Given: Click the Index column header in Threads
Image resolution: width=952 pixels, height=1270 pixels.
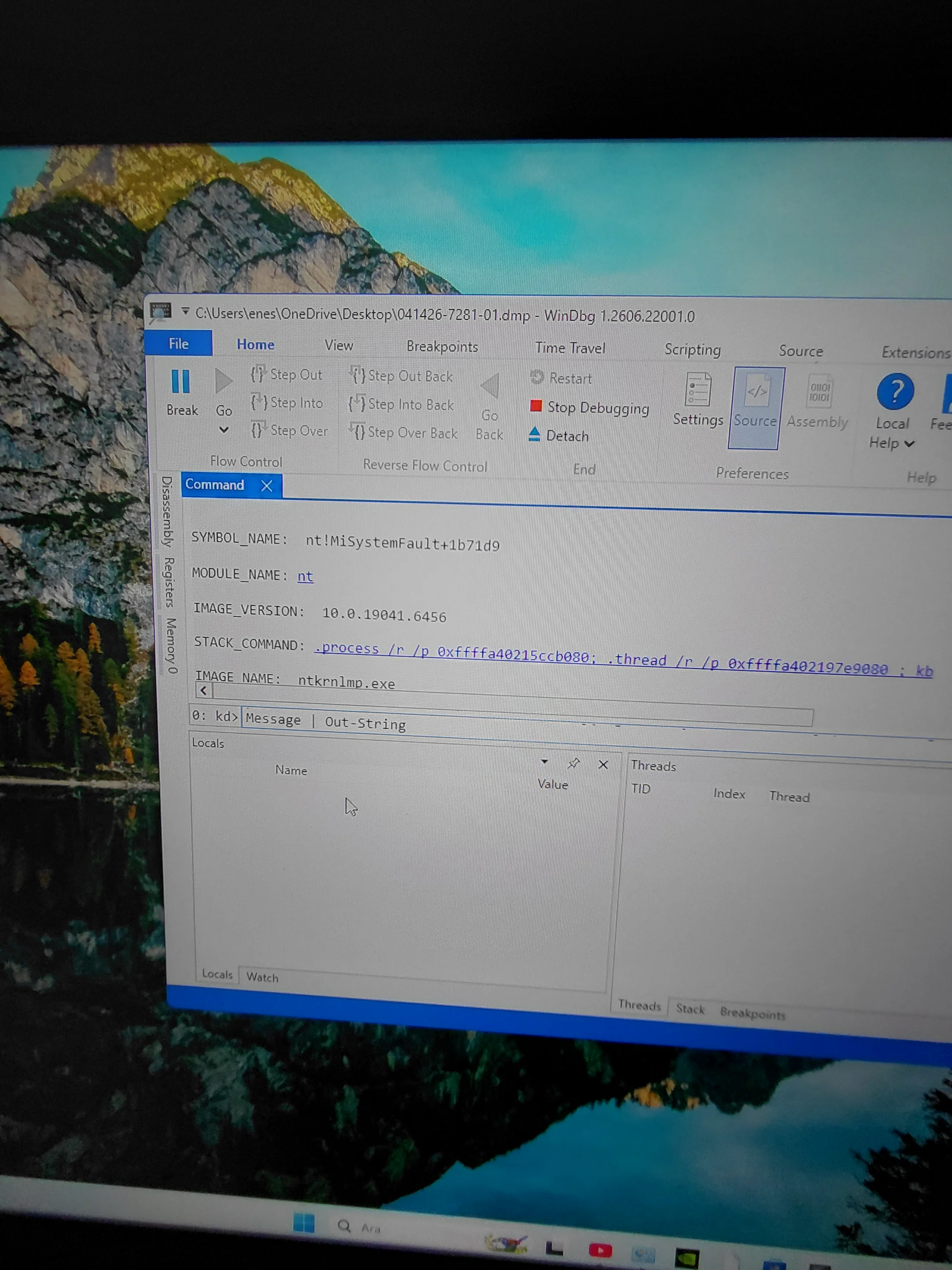Looking at the screenshot, I should [x=729, y=793].
